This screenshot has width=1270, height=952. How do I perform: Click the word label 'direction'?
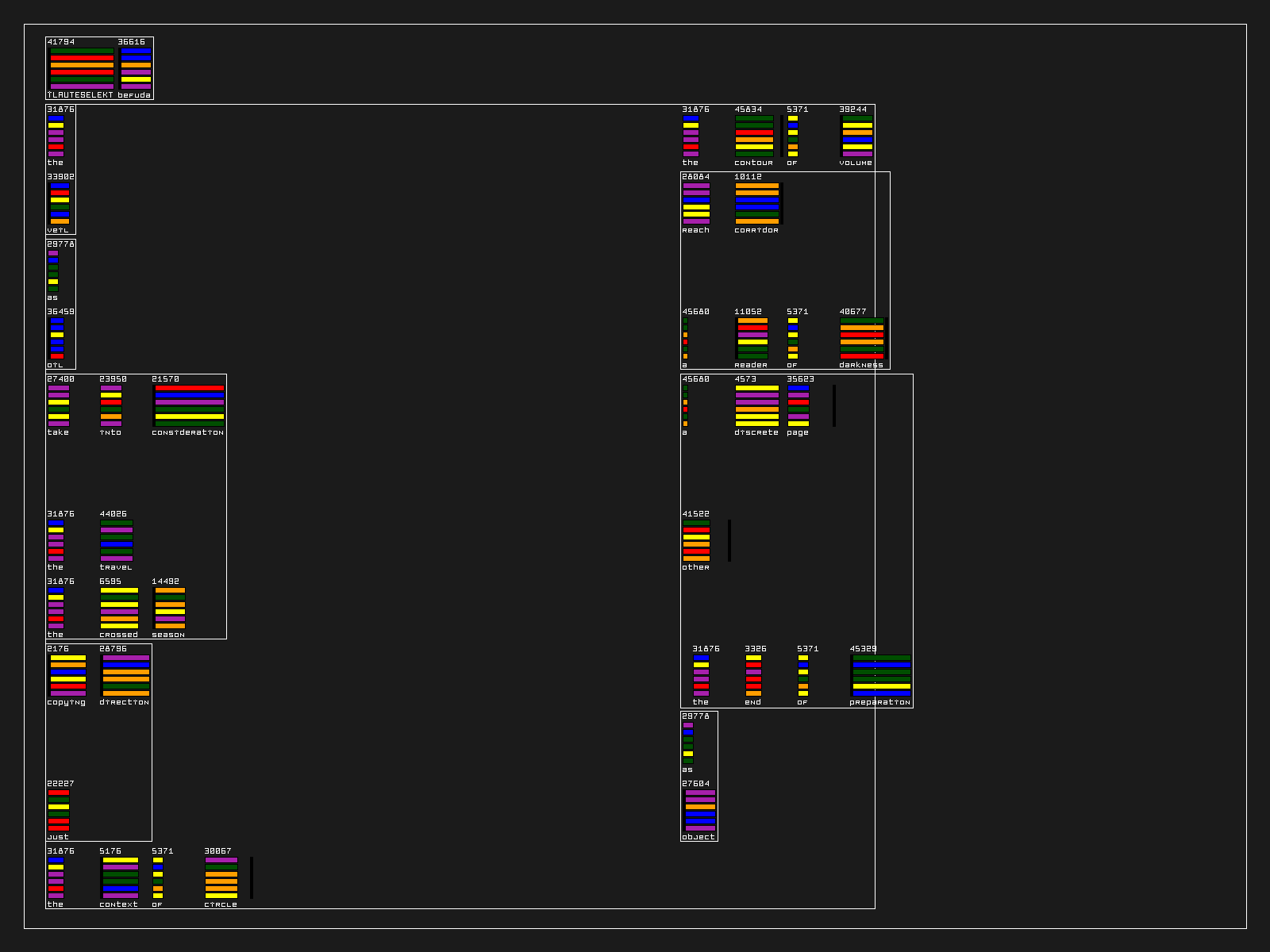[x=124, y=702]
